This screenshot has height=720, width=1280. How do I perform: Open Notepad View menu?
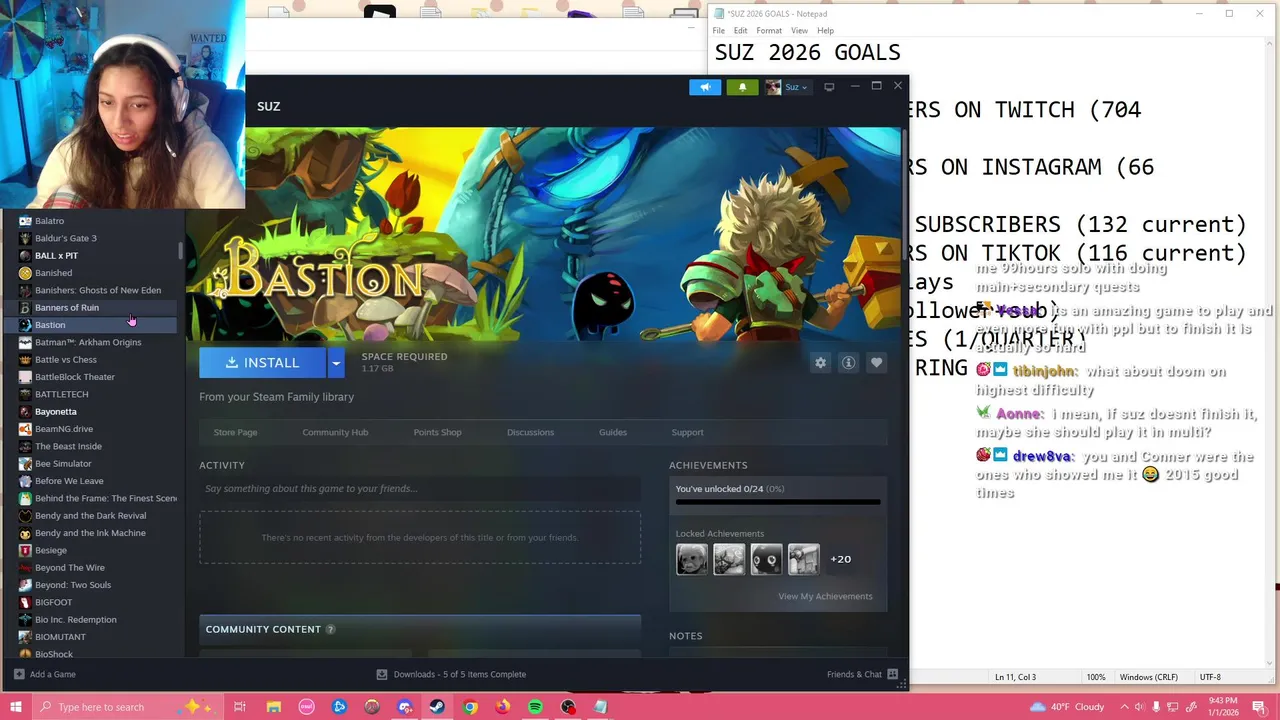pyautogui.click(x=799, y=31)
